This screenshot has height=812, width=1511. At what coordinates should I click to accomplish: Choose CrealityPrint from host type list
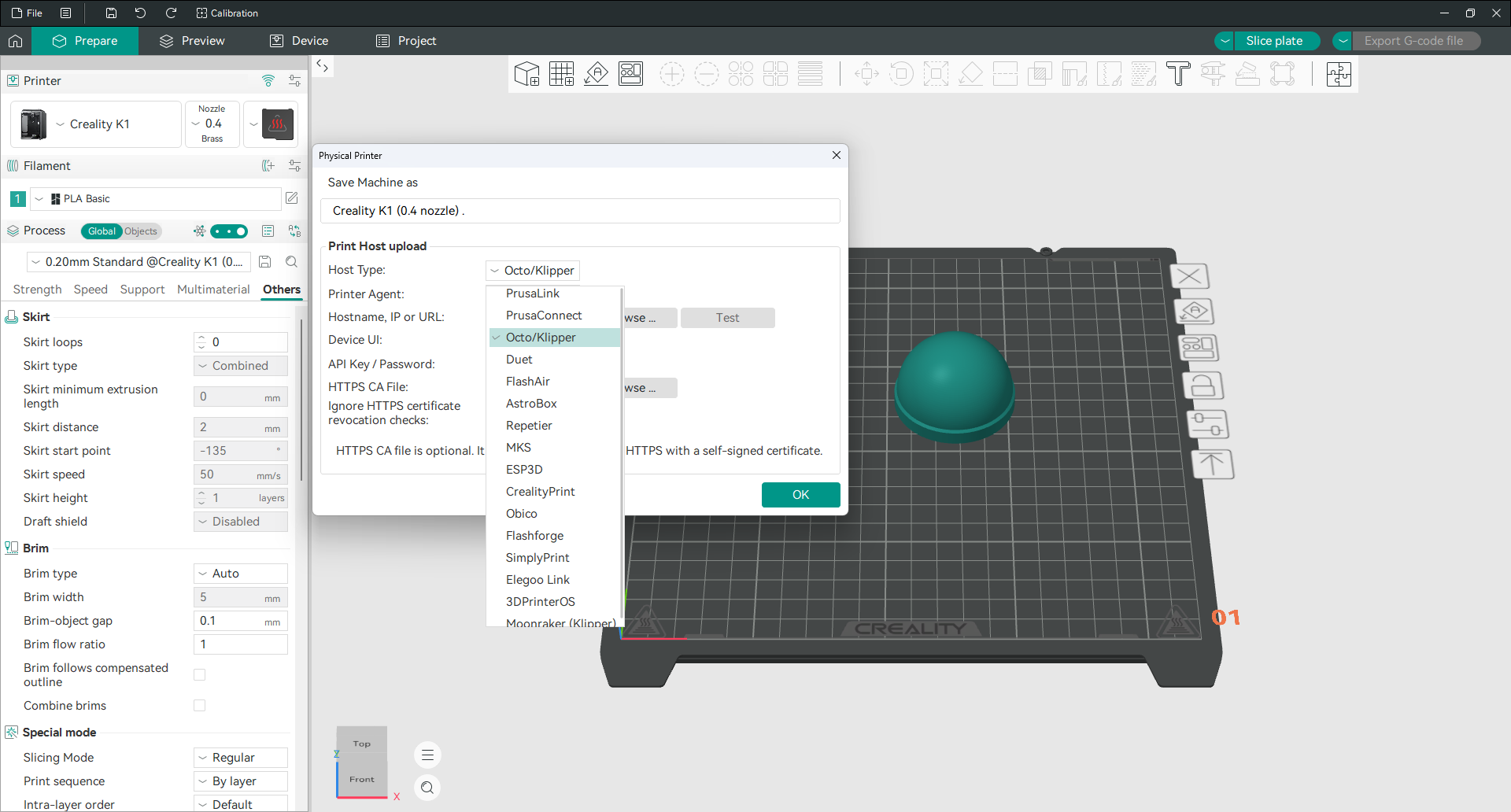click(555, 492)
